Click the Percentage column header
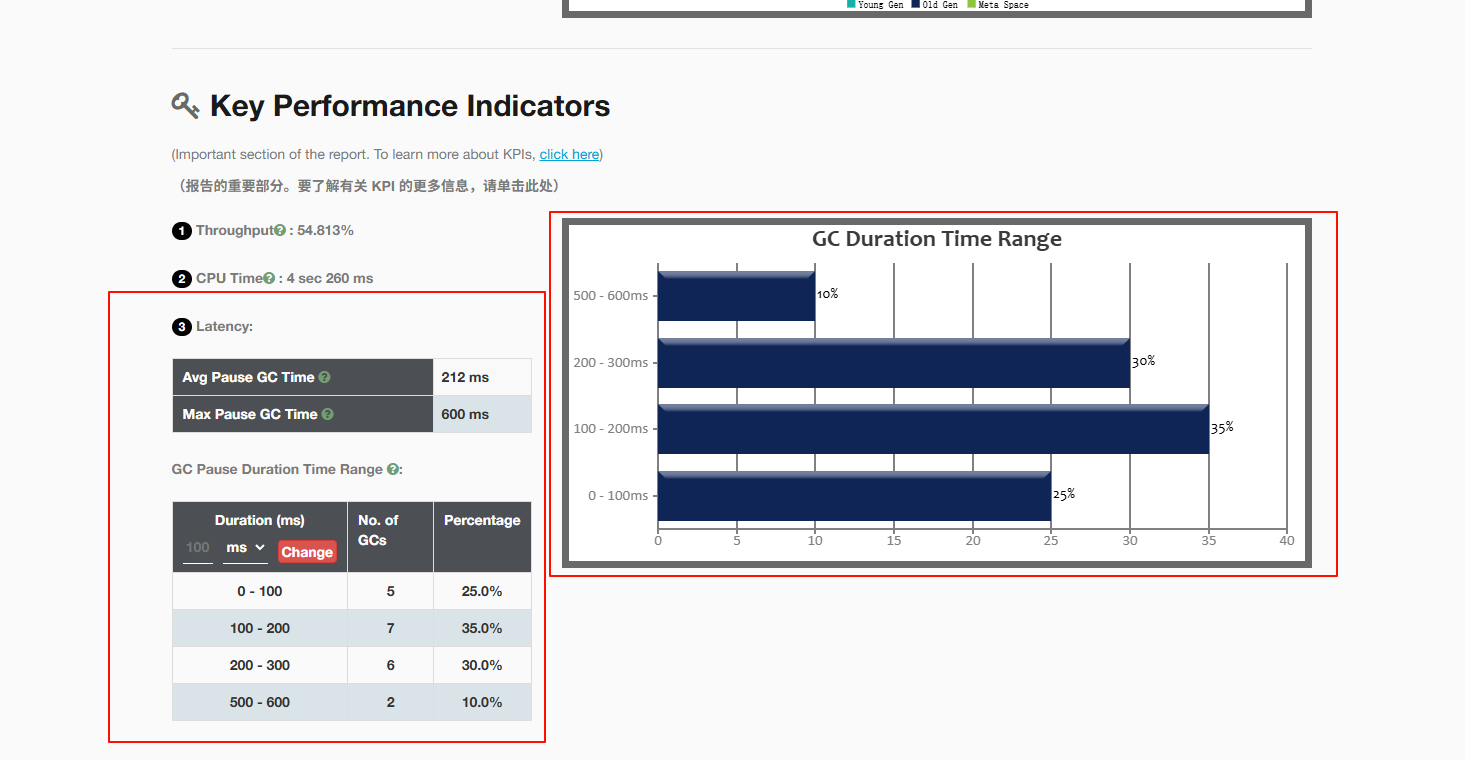This screenshot has width=1465, height=760. click(x=482, y=521)
